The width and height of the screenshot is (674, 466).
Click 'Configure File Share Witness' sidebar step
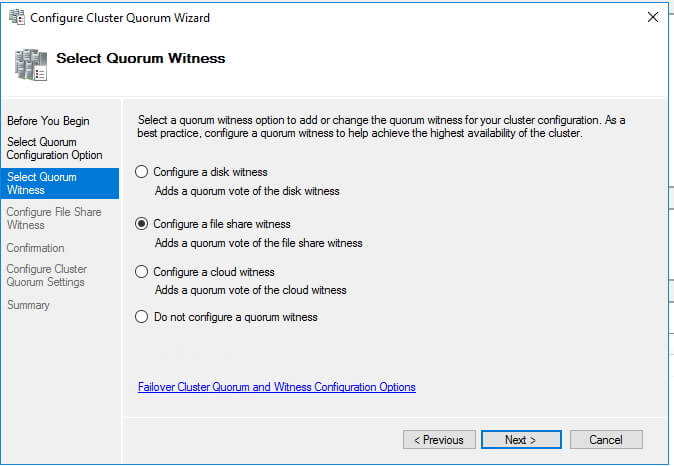tap(54, 218)
